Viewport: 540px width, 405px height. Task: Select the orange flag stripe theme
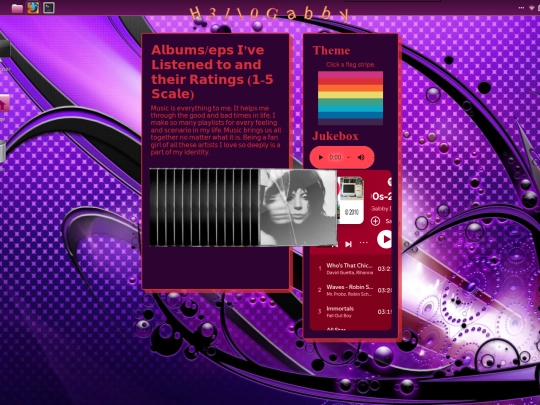[x=350, y=88]
